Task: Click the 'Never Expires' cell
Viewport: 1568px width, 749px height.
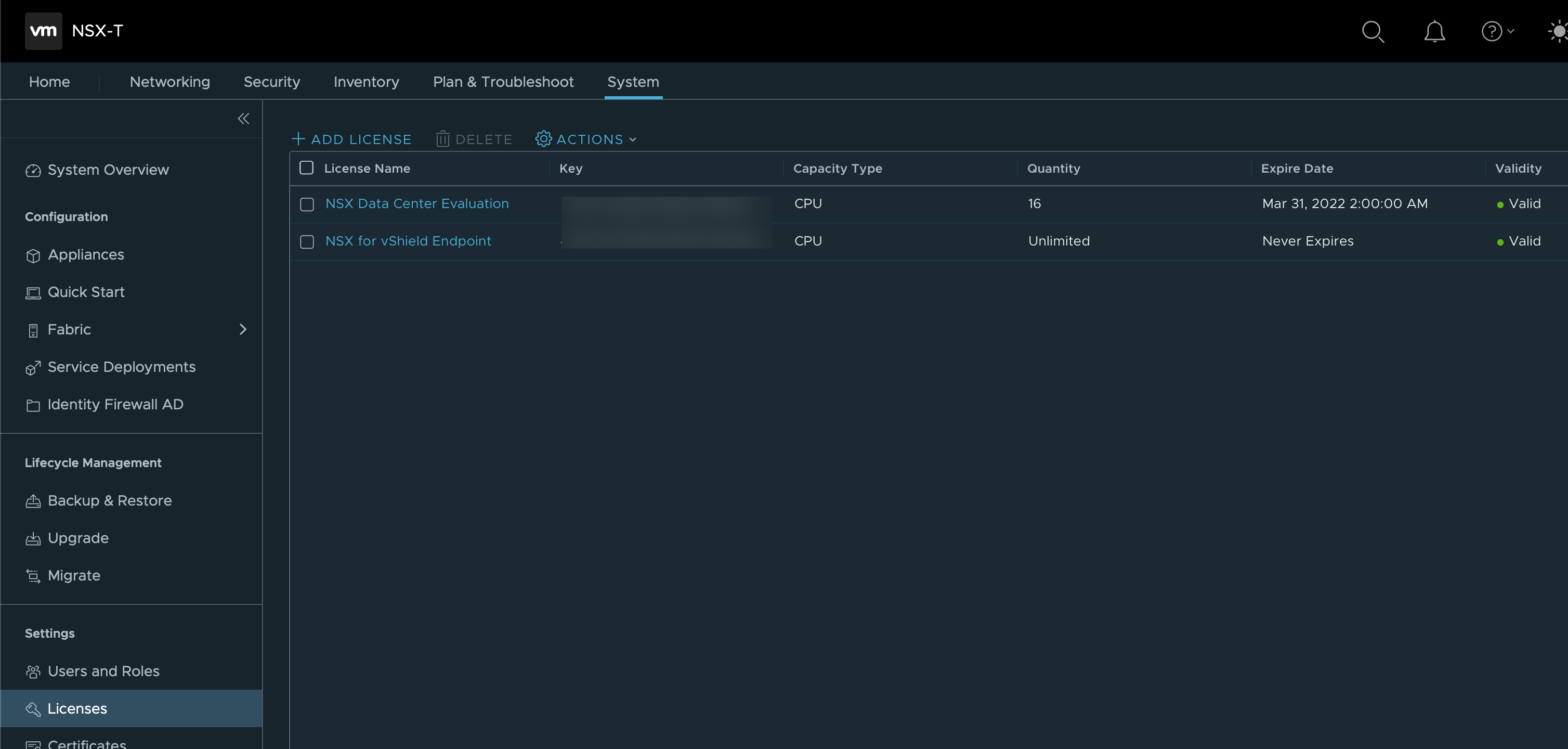Action: pos(1308,241)
